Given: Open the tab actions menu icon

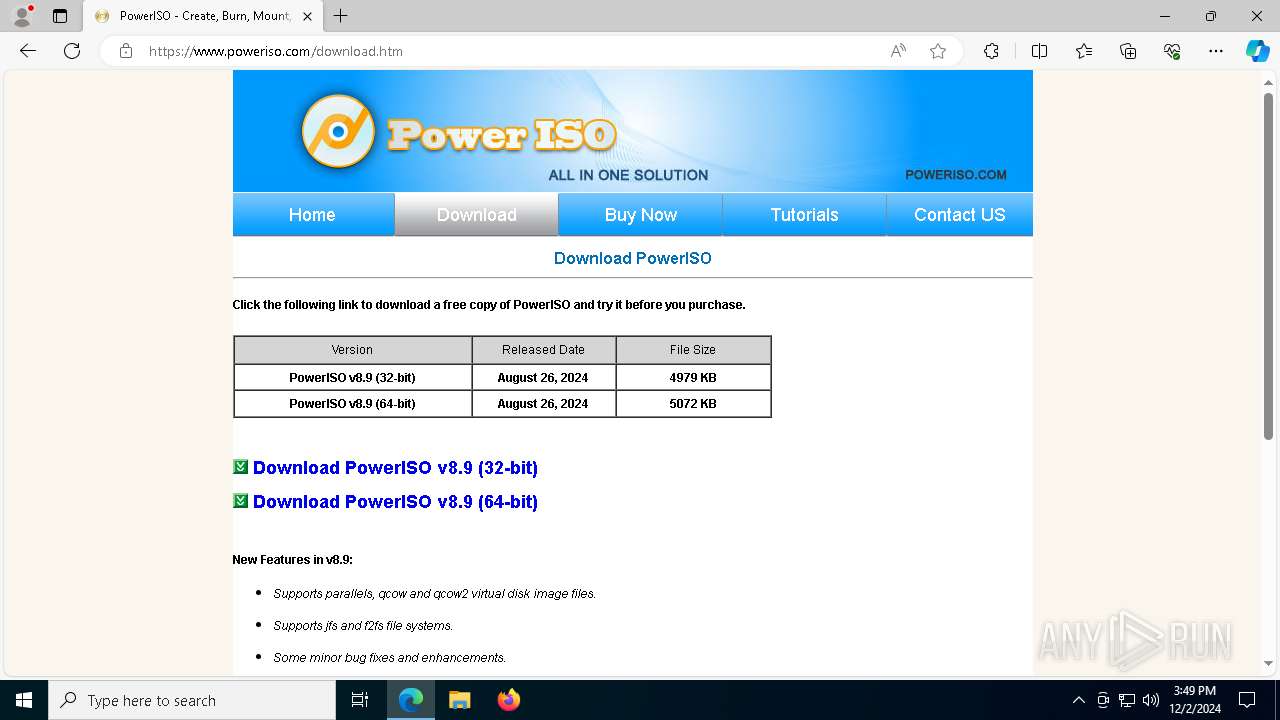Looking at the screenshot, I should point(60,16).
